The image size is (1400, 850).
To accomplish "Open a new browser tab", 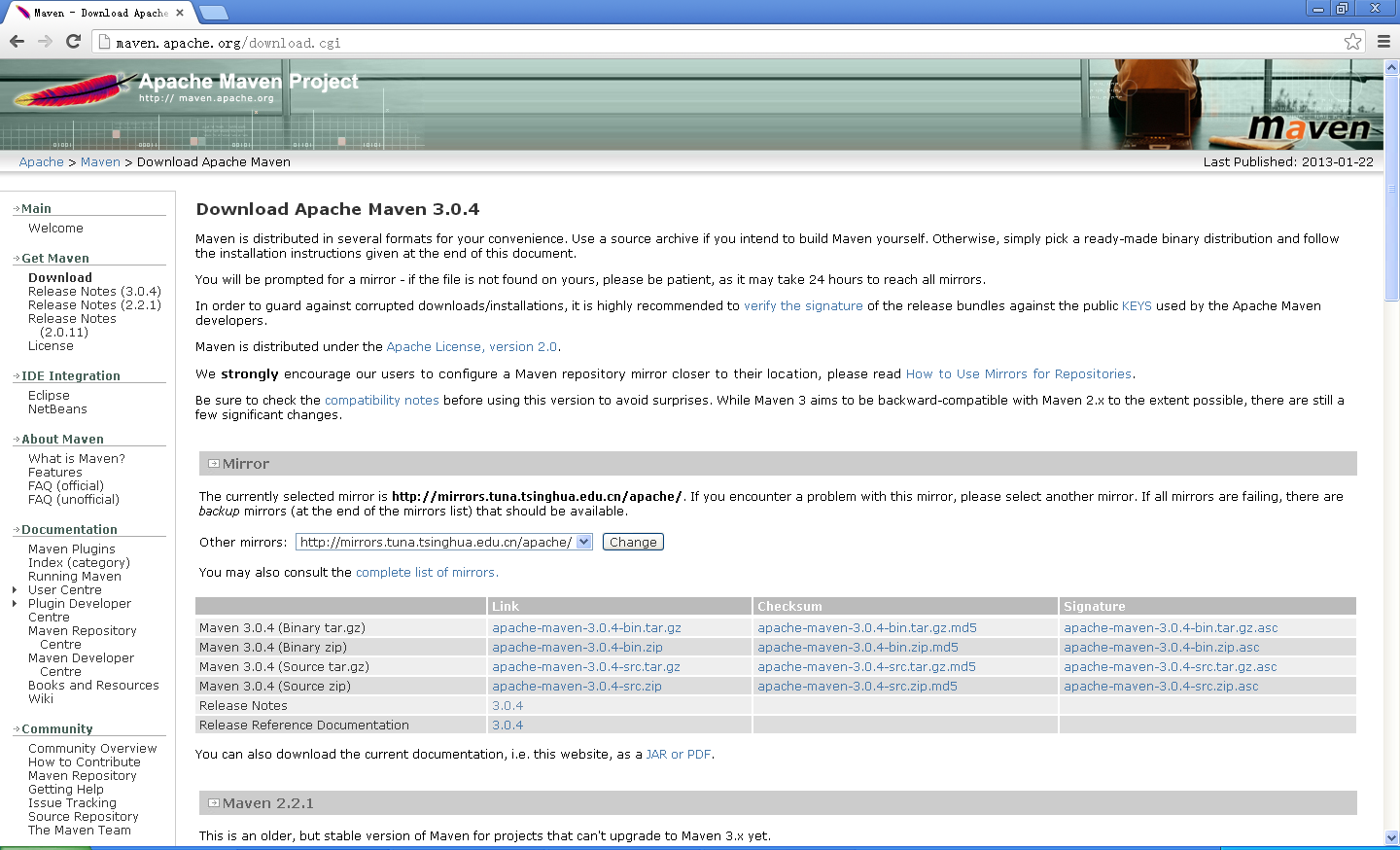I will [213, 13].
